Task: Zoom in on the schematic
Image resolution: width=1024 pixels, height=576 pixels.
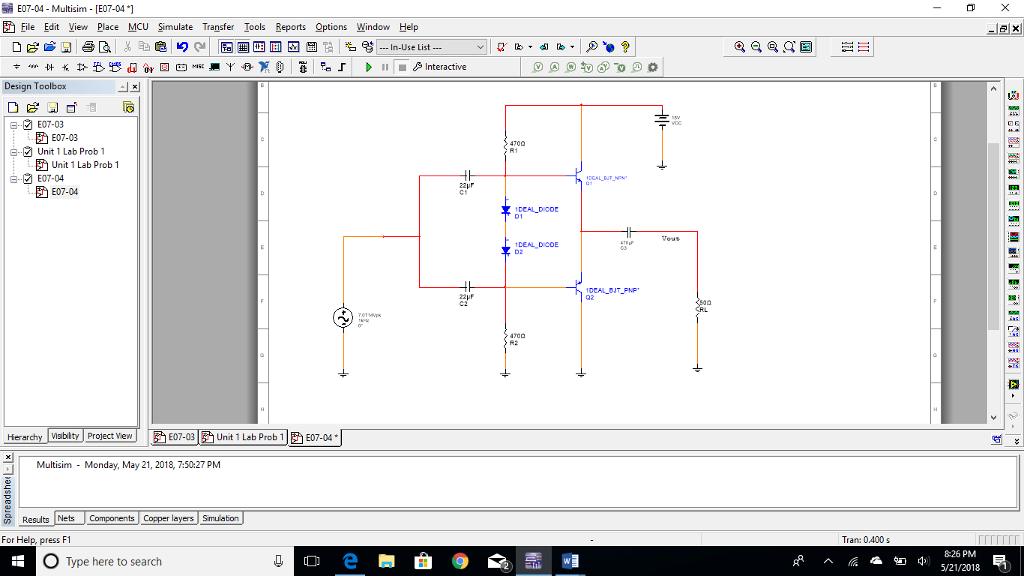Action: point(740,46)
